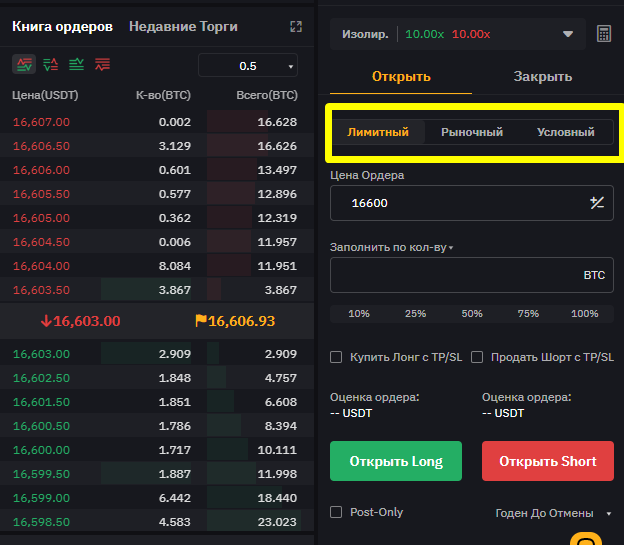Enable Купить Лонг с TP/SL checkbox

pyautogui.click(x=336, y=357)
